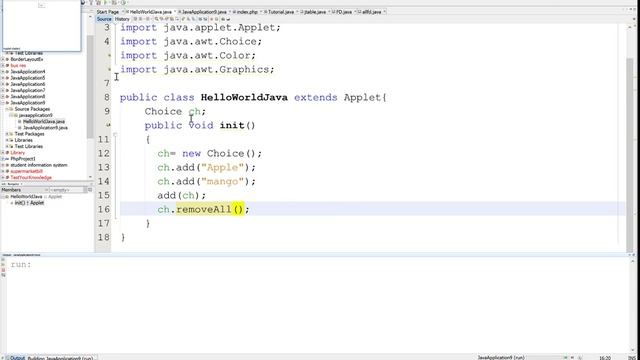Click the red Stop icon in Output panel
This screenshot has width=640, height=360.
point(3,270)
